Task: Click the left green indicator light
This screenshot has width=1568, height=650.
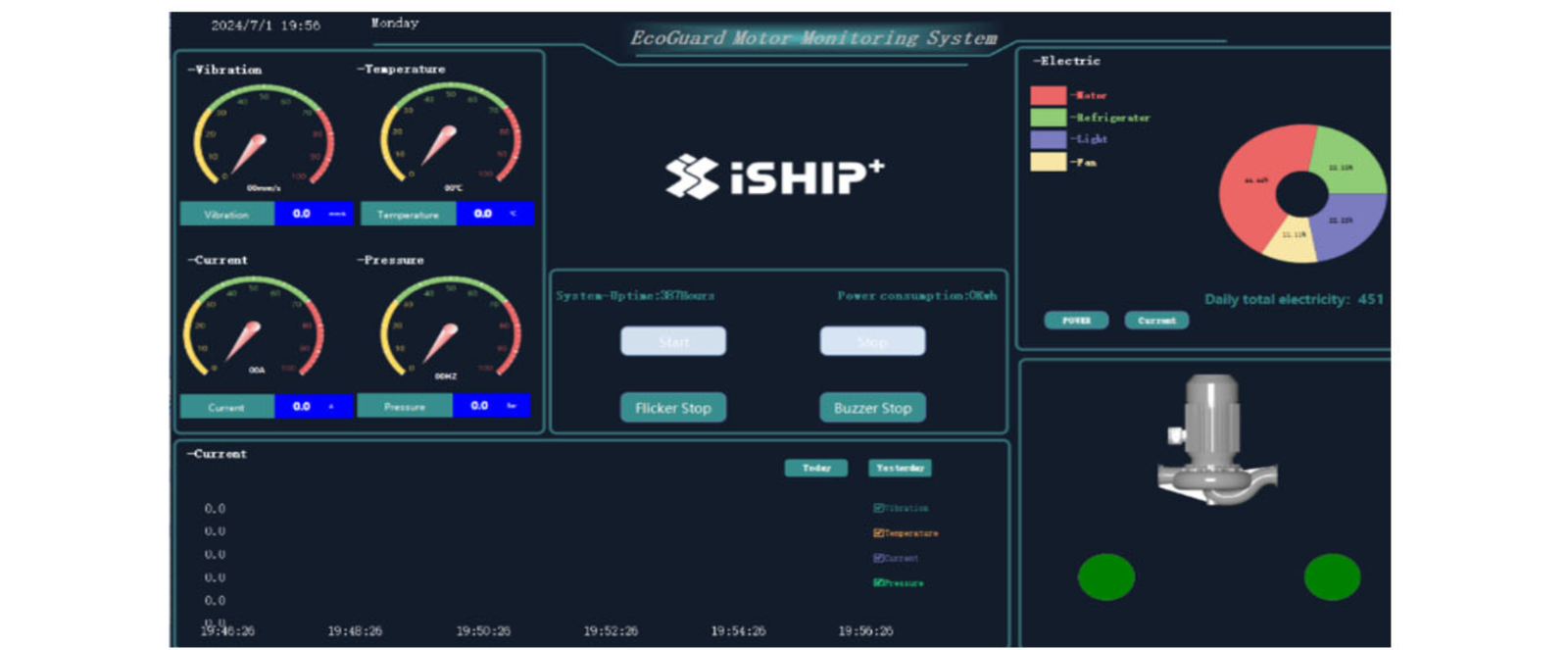Action: 1106,576
